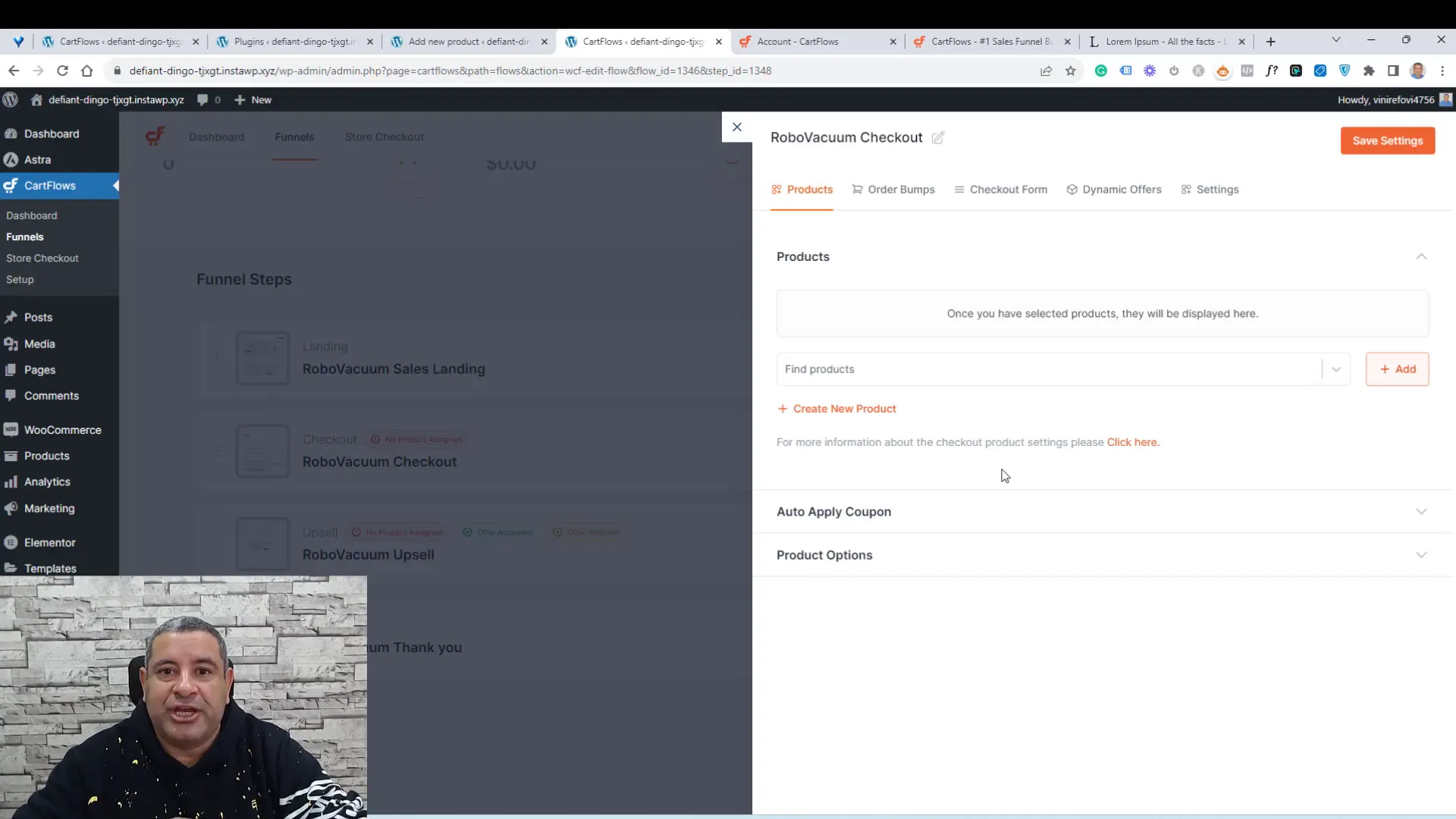The width and height of the screenshot is (1456, 819).
Task: Open the Order Bumps tab
Action: tap(893, 190)
